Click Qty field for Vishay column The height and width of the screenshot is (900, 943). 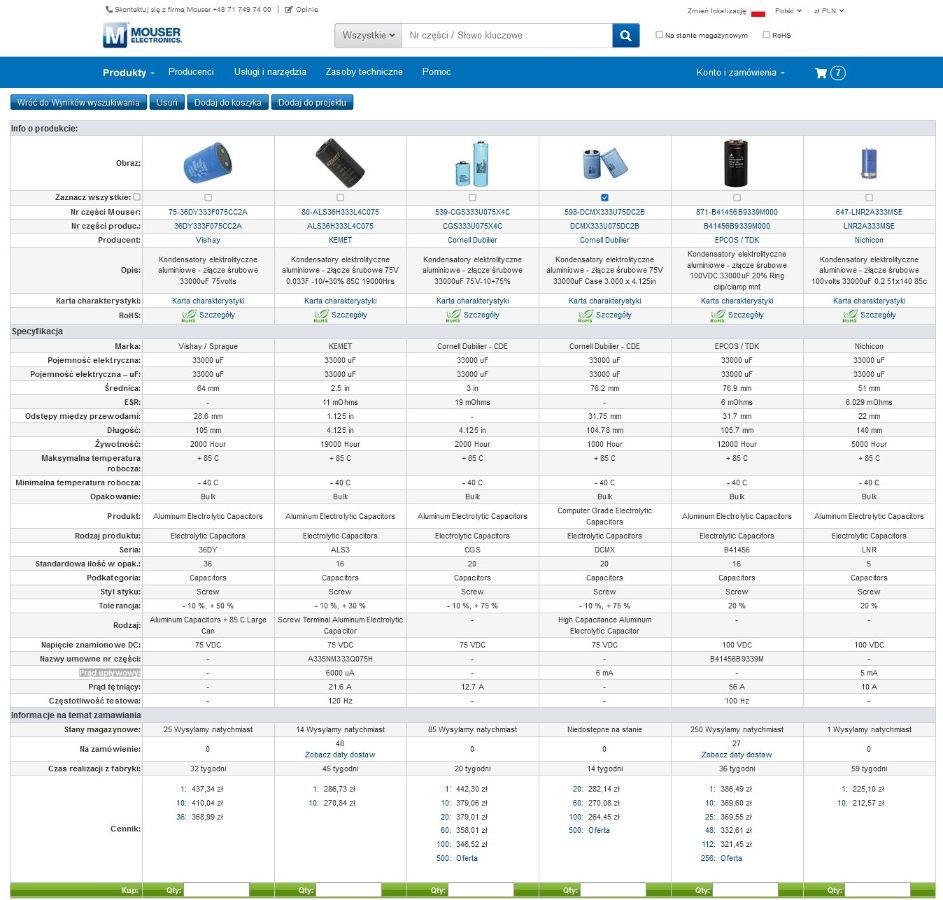pos(216,890)
